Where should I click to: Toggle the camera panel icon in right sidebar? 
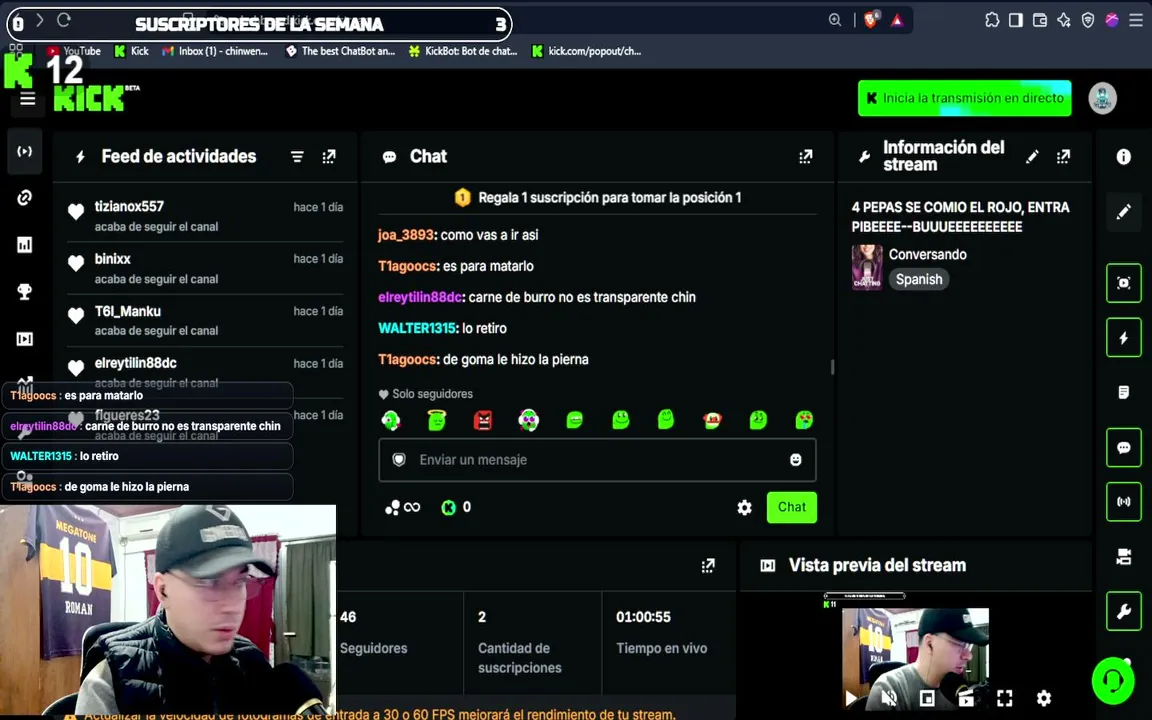1123,557
